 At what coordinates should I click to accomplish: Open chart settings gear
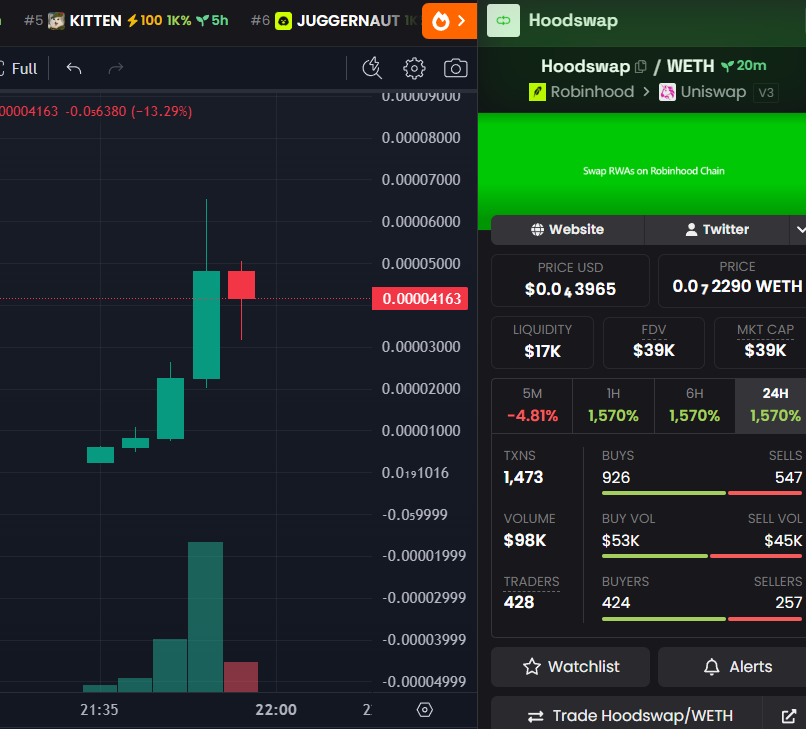(414, 68)
